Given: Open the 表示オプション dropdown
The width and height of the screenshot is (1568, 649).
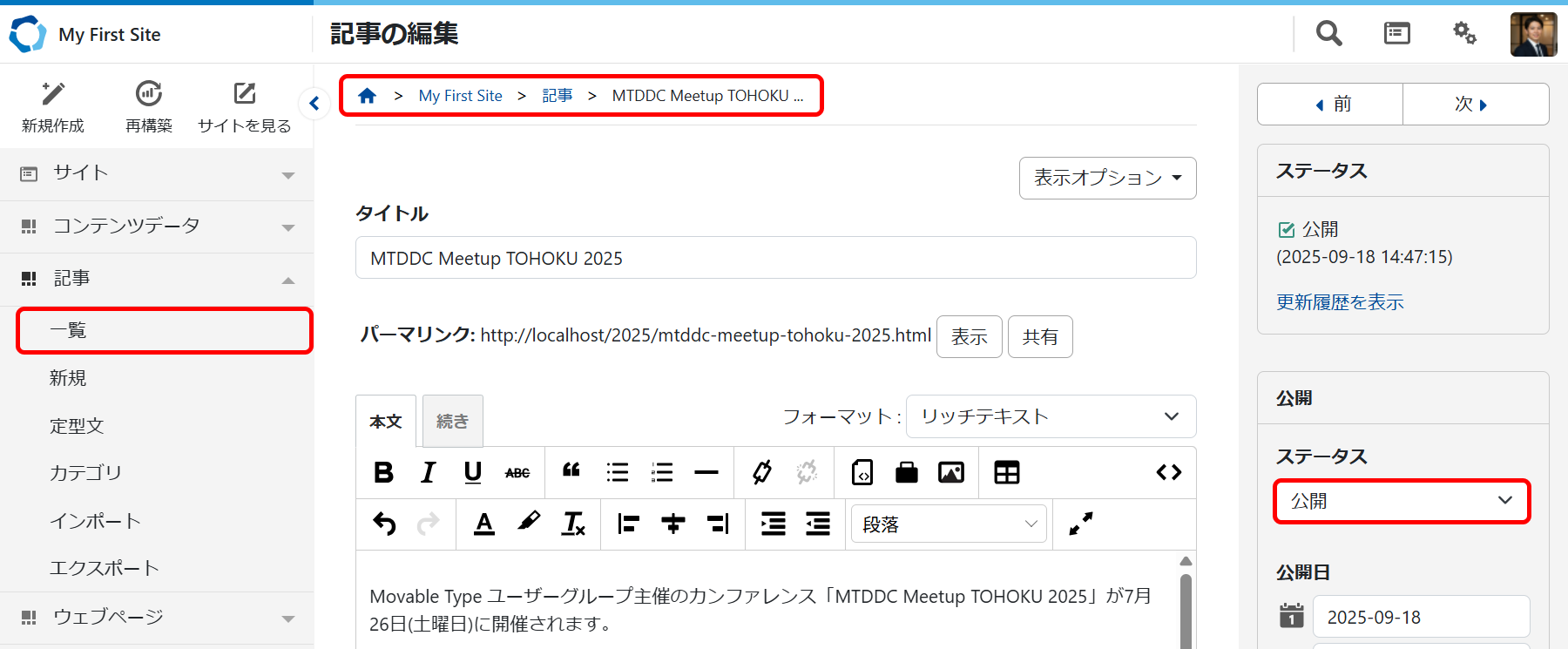Looking at the screenshot, I should tap(1107, 178).
